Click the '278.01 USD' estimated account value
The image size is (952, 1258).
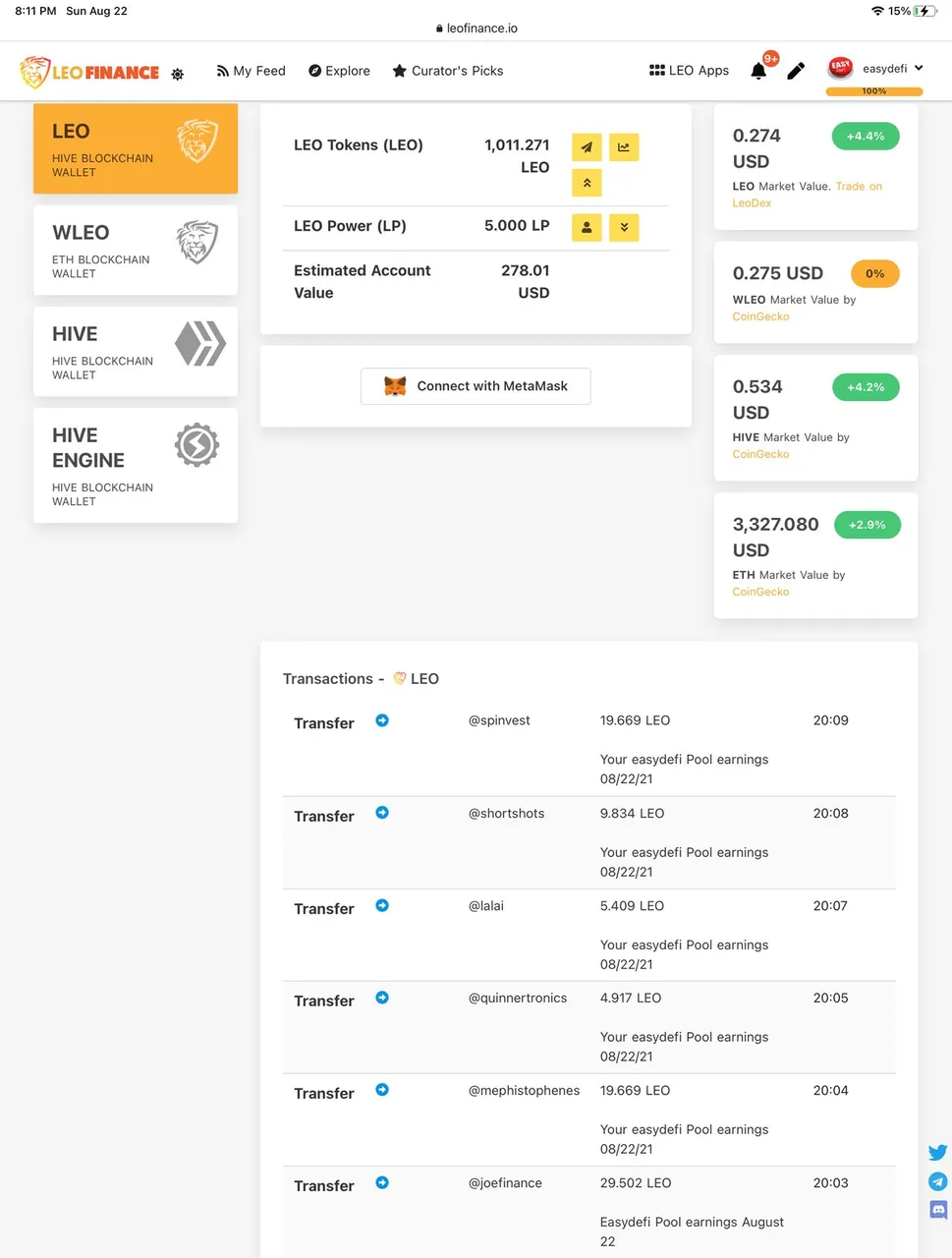pos(525,281)
